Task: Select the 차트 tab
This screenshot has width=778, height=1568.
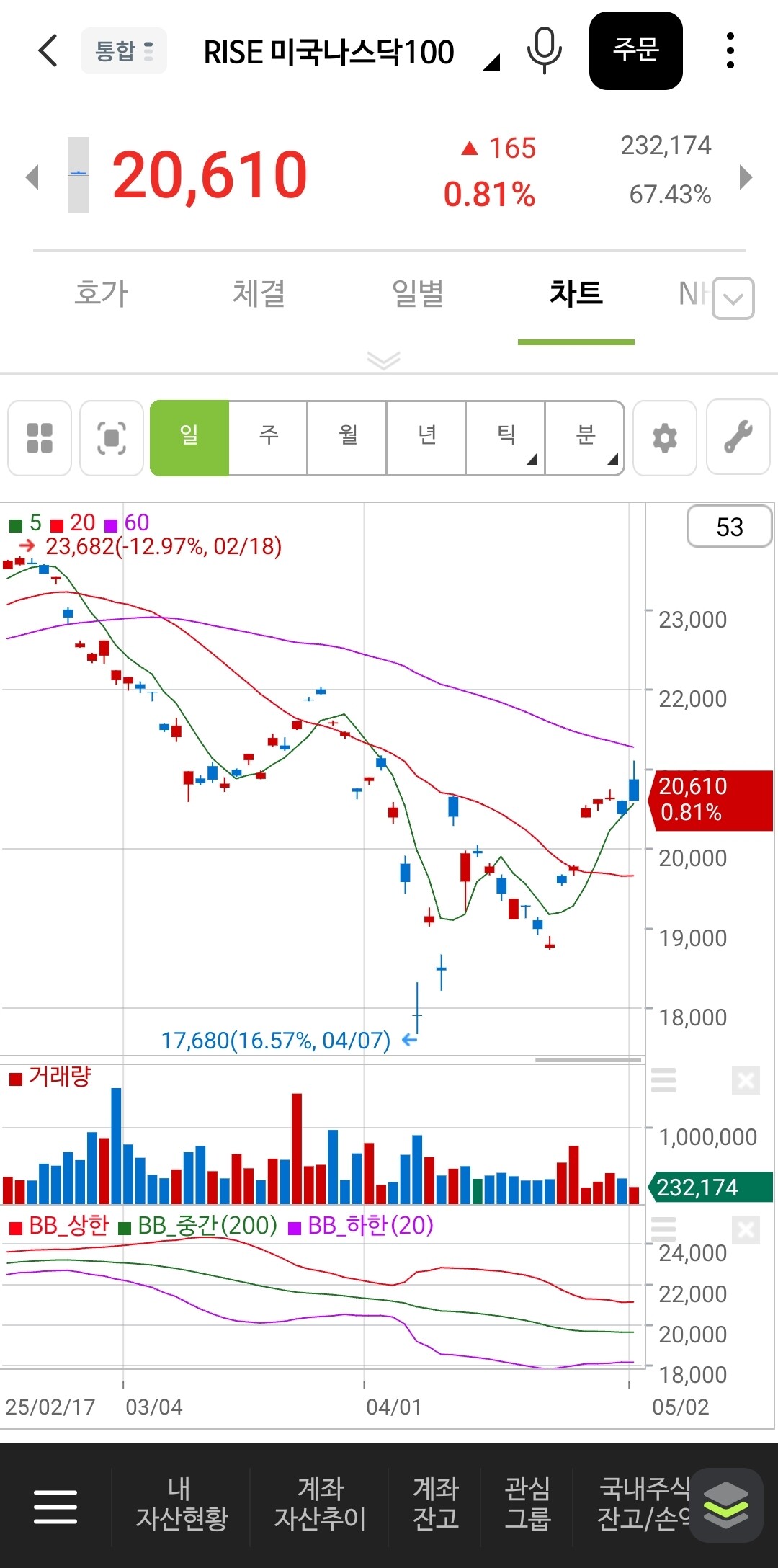Action: [x=576, y=293]
